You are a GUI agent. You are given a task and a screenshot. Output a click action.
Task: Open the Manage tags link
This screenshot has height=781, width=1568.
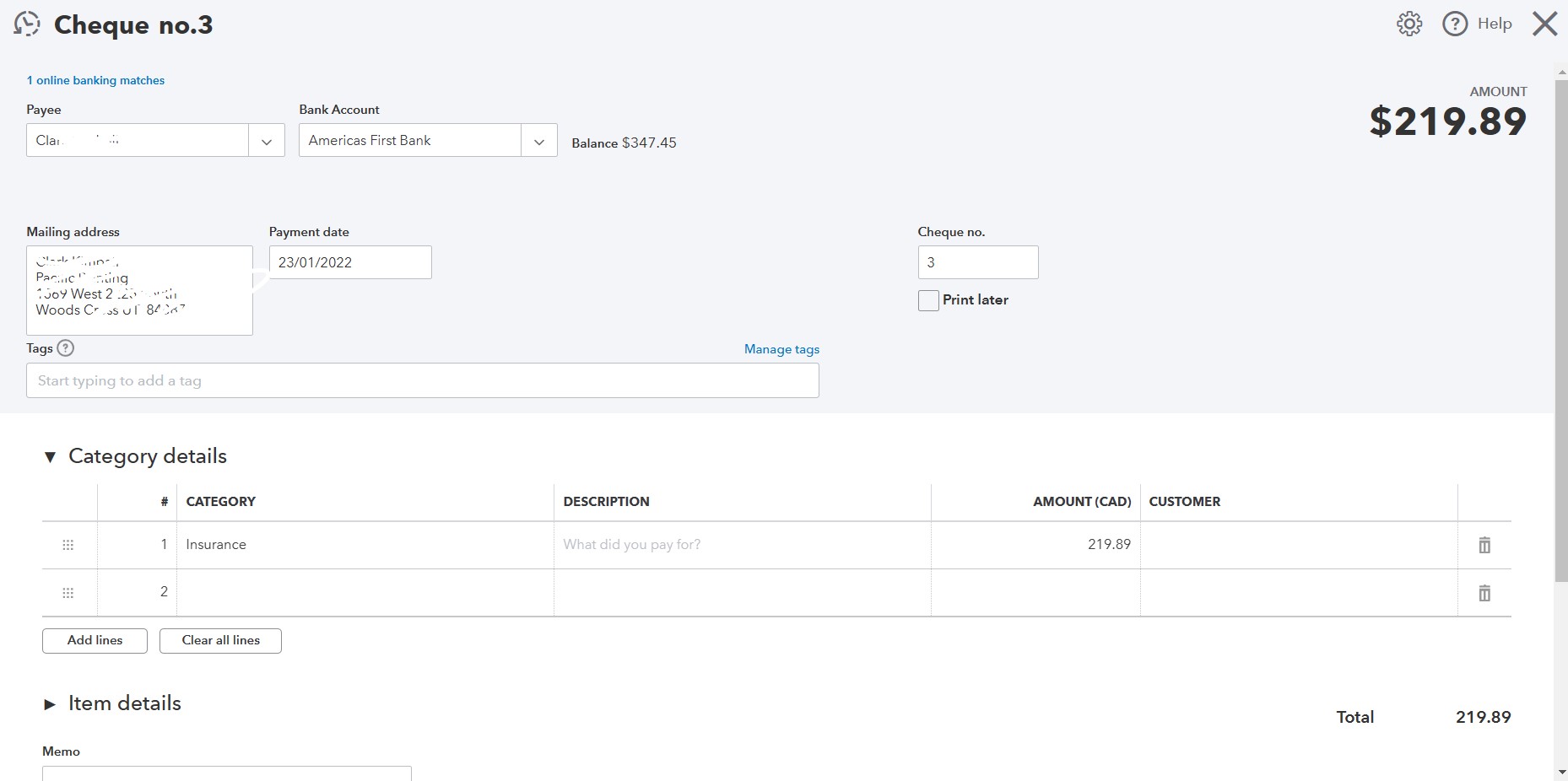pyautogui.click(x=781, y=349)
